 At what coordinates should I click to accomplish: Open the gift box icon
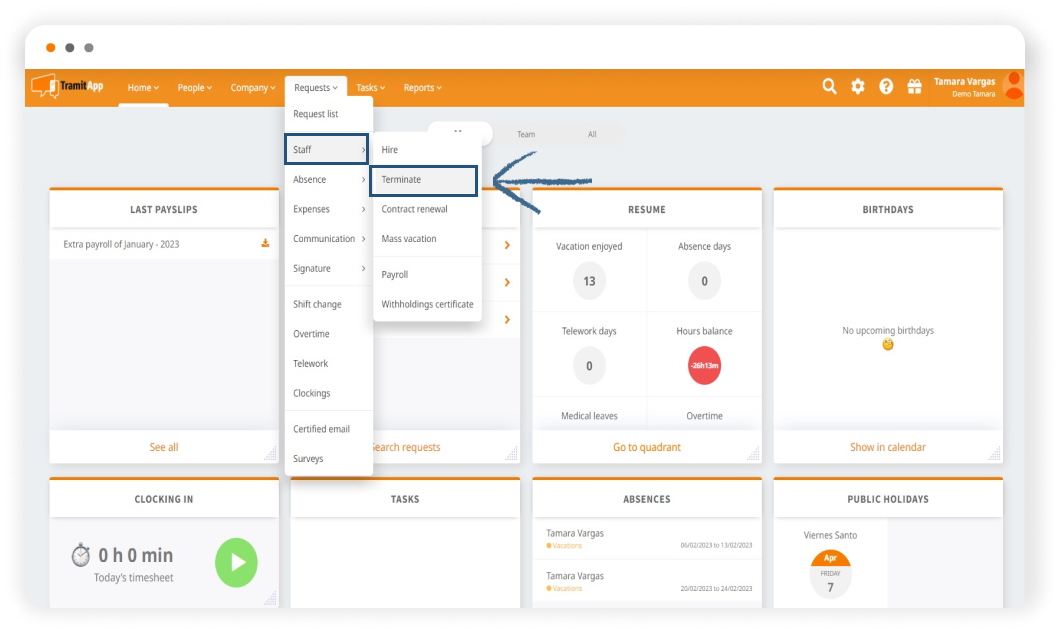click(x=914, y=87)
